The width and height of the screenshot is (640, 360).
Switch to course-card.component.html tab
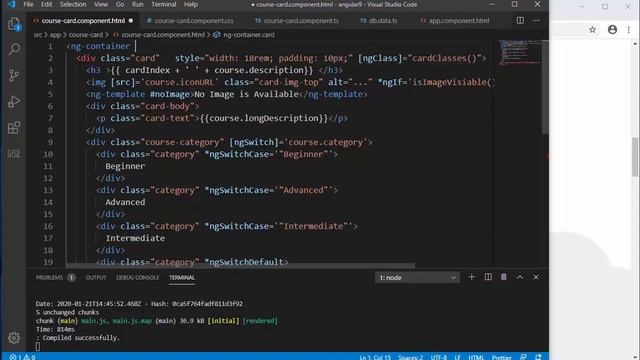coord(83,20)
